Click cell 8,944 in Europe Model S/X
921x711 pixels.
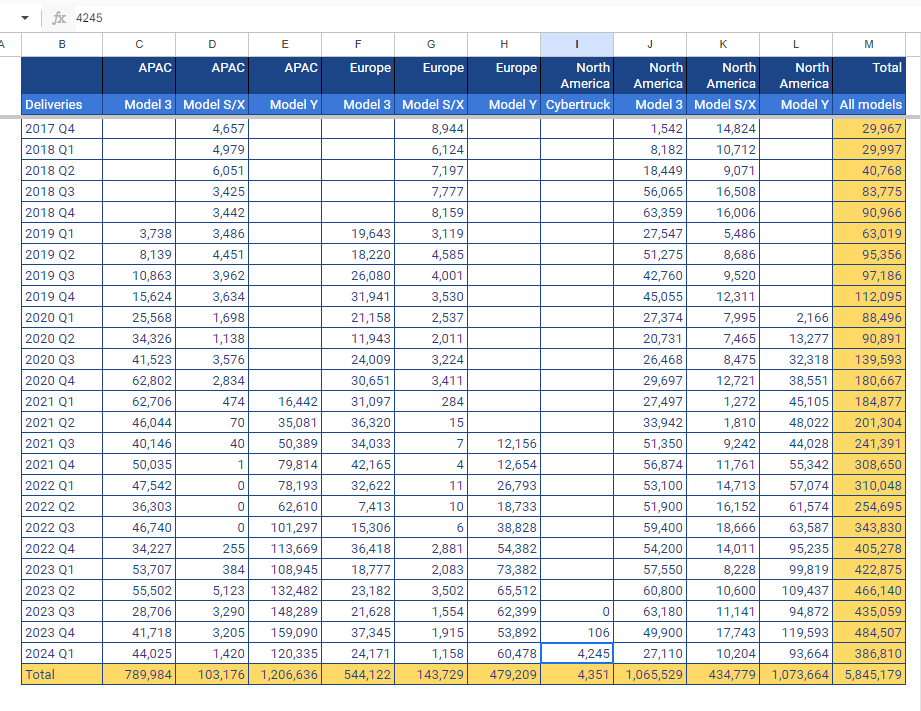(x=431, y=129)
